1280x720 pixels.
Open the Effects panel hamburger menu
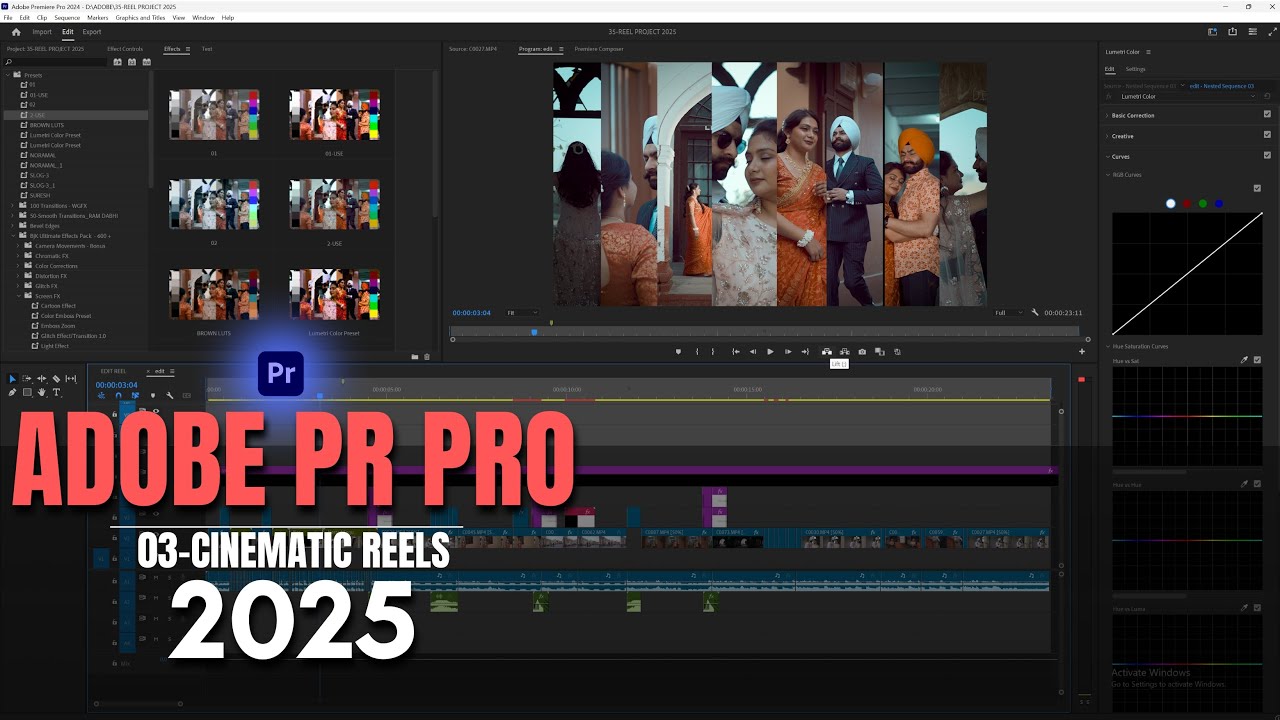[x=188, y=49]
